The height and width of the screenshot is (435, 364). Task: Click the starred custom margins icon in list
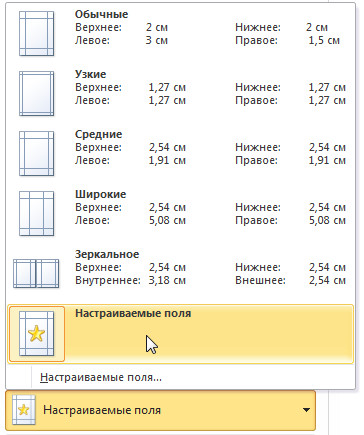click(x=37, y=334)
